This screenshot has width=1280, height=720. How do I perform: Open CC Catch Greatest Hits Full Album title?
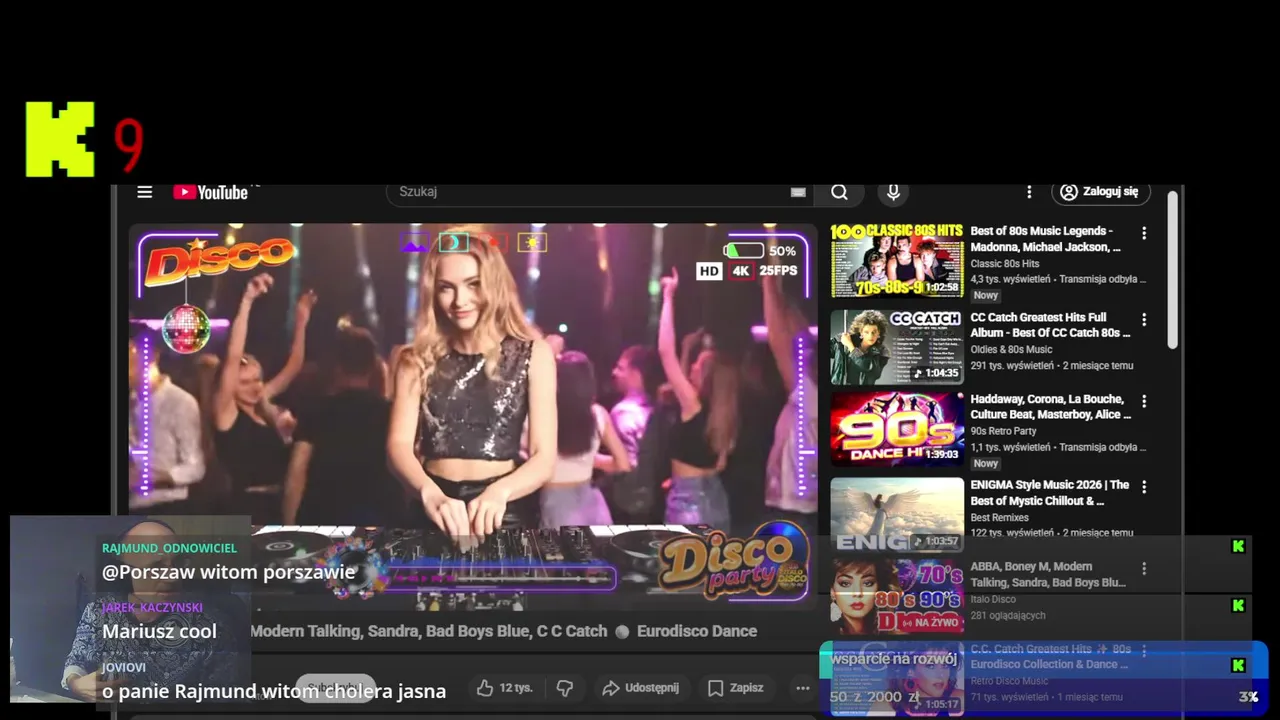pyautogui.click(x=1050, y=325)
